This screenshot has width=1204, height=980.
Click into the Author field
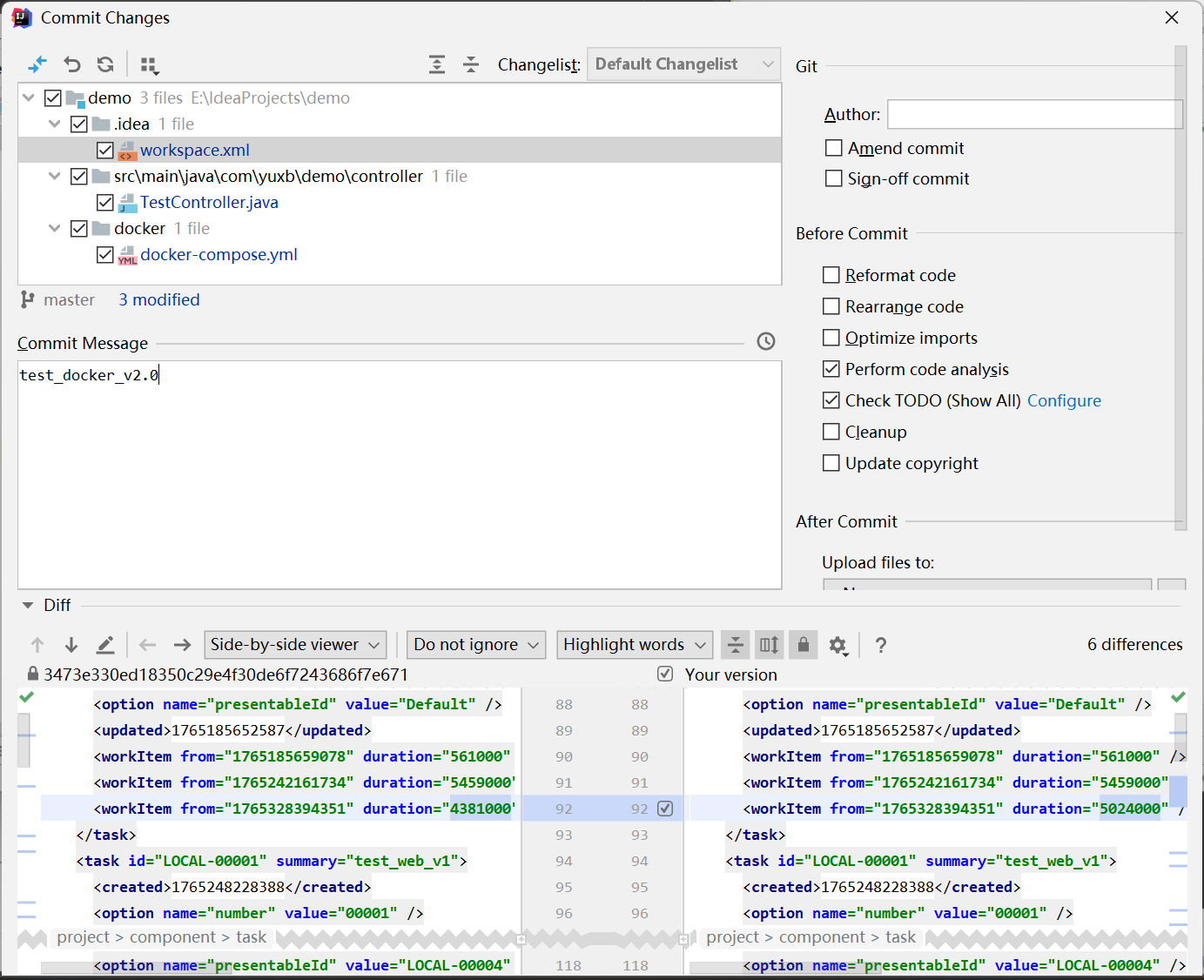pyautogui.click(x=1035, y=114)
